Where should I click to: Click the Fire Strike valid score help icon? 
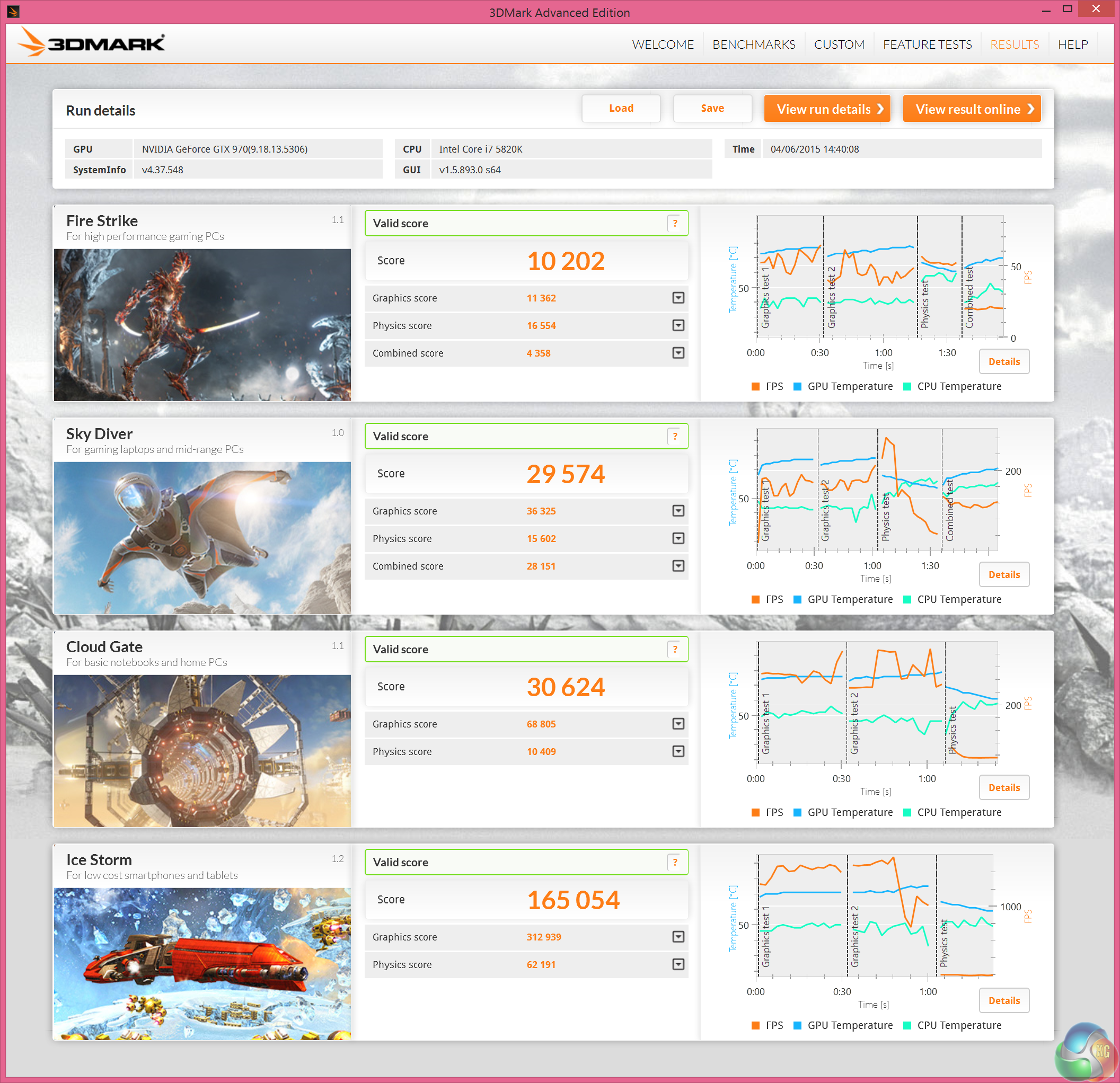coord(675,224)
